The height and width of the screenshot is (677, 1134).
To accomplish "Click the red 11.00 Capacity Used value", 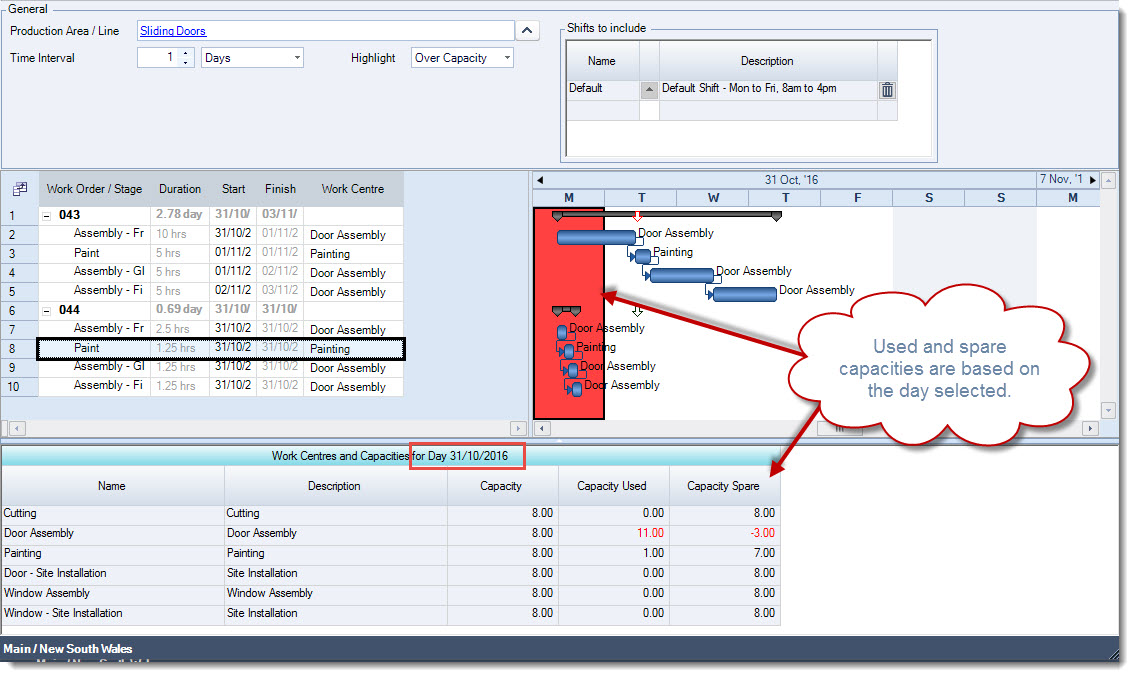I will (x=649, y=533).
